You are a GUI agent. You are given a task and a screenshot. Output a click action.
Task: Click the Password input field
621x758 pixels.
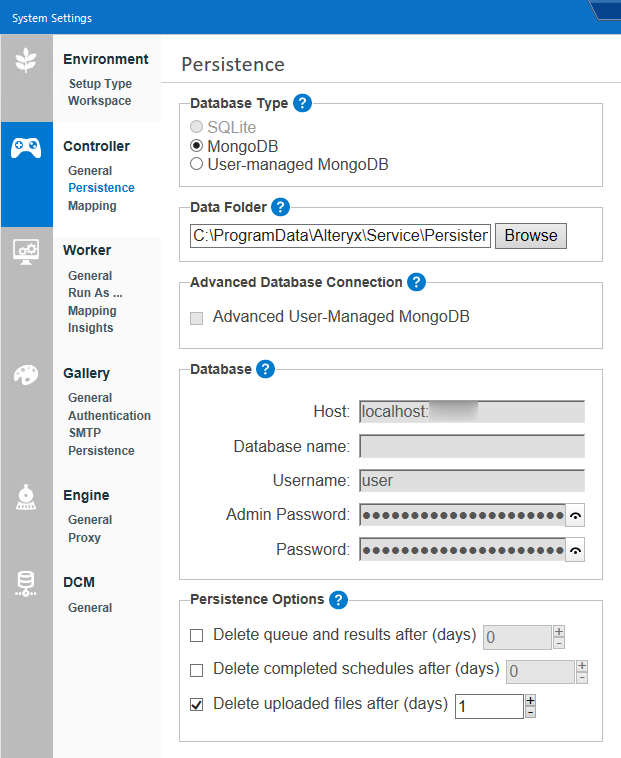coord(462,550)
